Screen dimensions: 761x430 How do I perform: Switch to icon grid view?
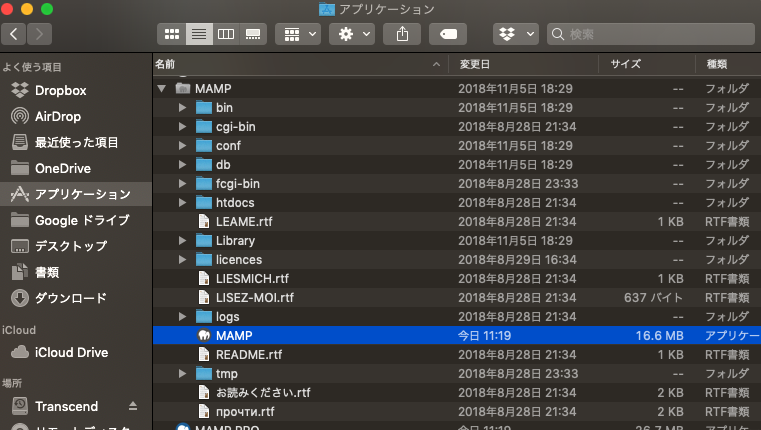coord(172,34)
